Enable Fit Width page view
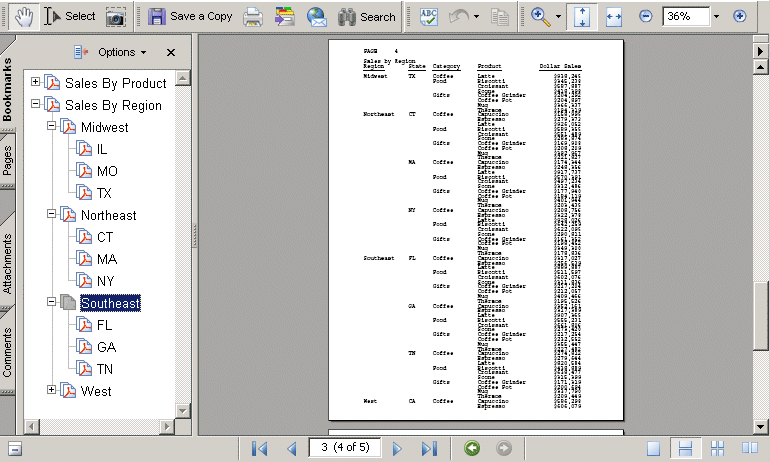 614,16
